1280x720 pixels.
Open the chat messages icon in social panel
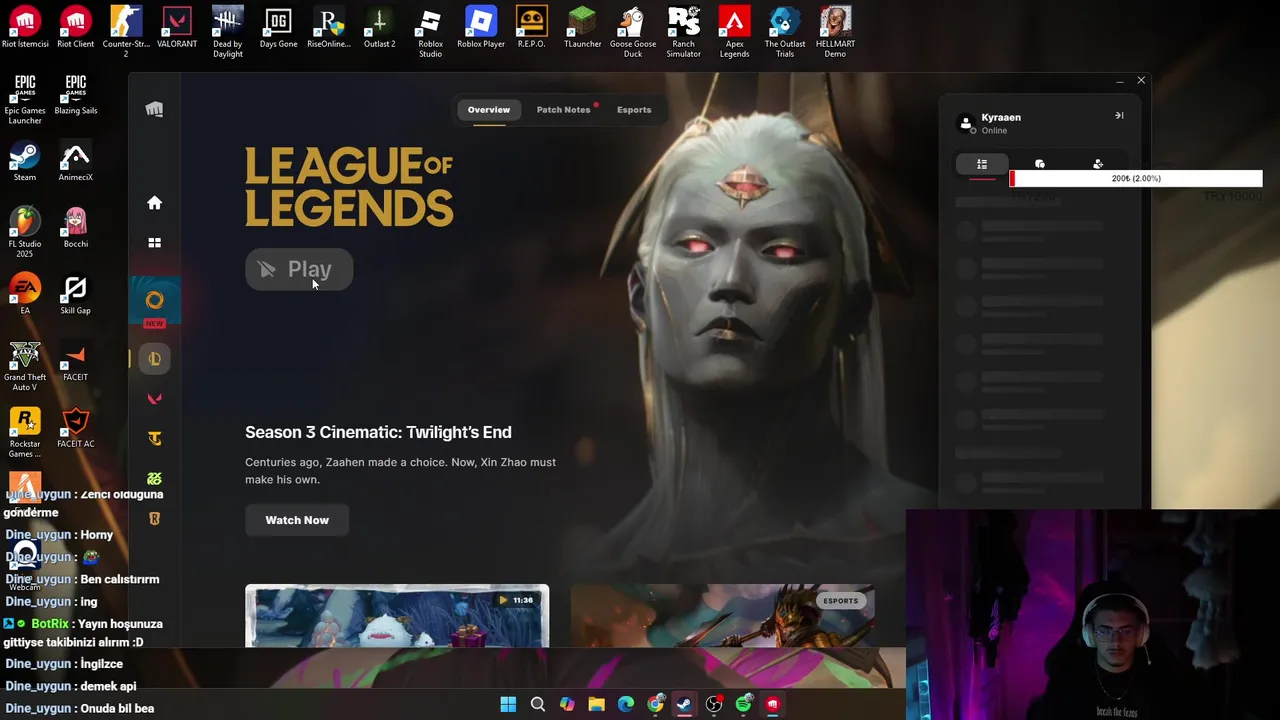coord(1040,164)
